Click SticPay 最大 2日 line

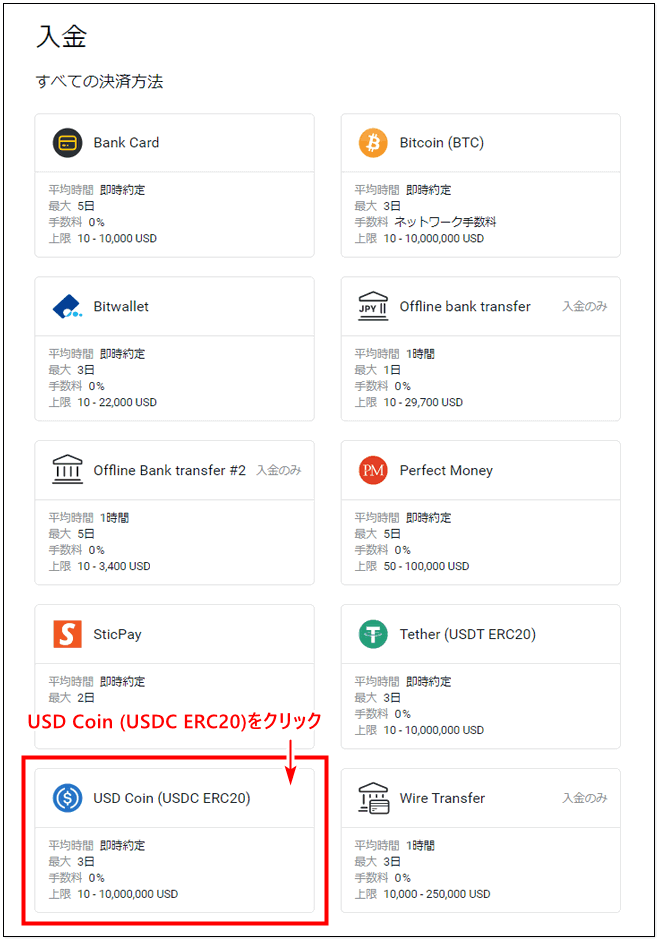(72, 697)
